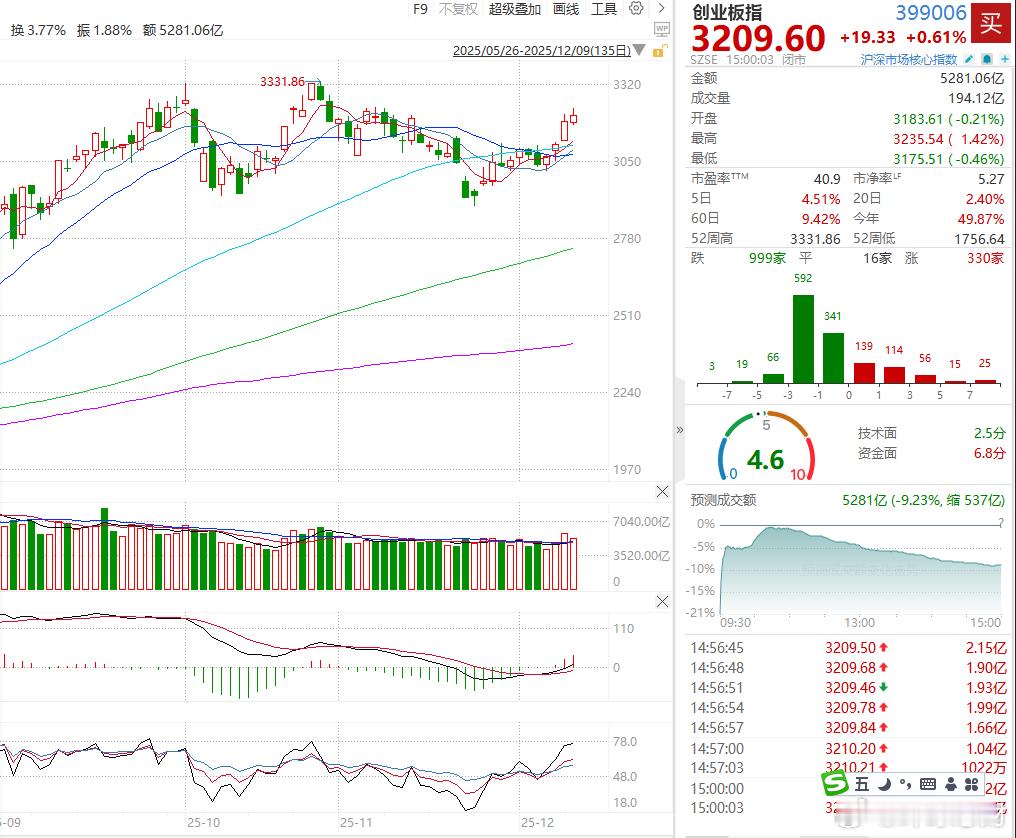Open the 画线 drawing menu

(x=566, y=9)
